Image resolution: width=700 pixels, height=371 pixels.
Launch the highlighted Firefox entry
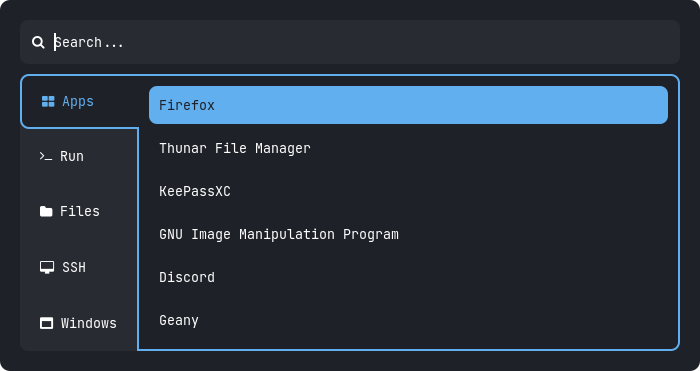(408, 105)
